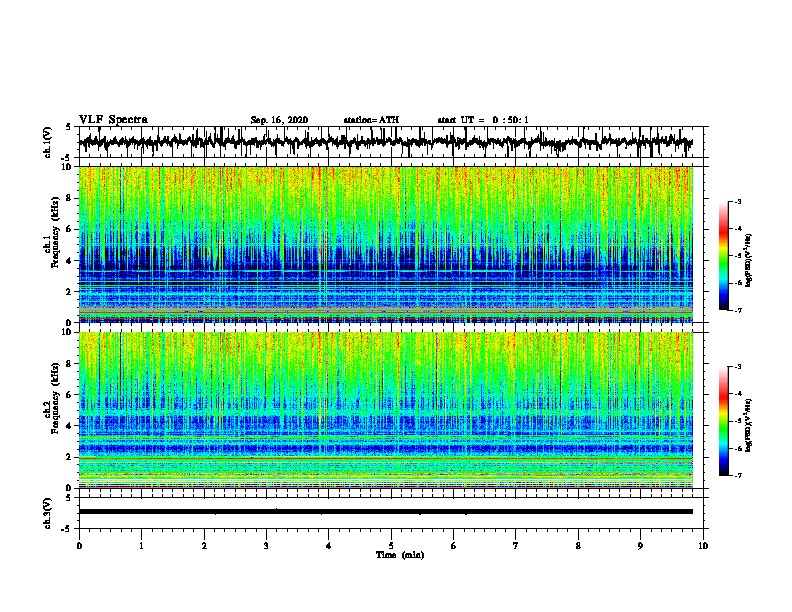Click time axis tick label '1'
This screenshot has width=792, height=612.
(x=141, y=546)
